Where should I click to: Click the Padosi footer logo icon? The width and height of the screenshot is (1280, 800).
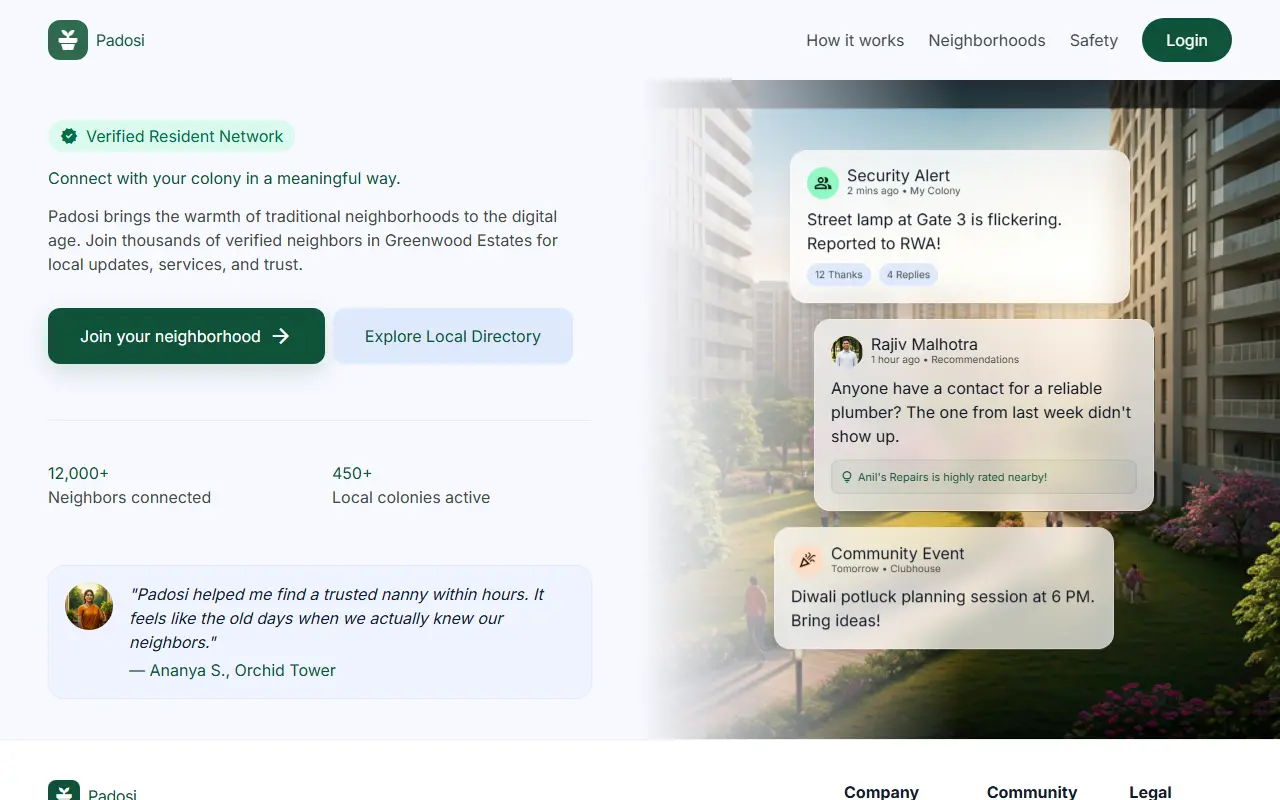[64, 791]
